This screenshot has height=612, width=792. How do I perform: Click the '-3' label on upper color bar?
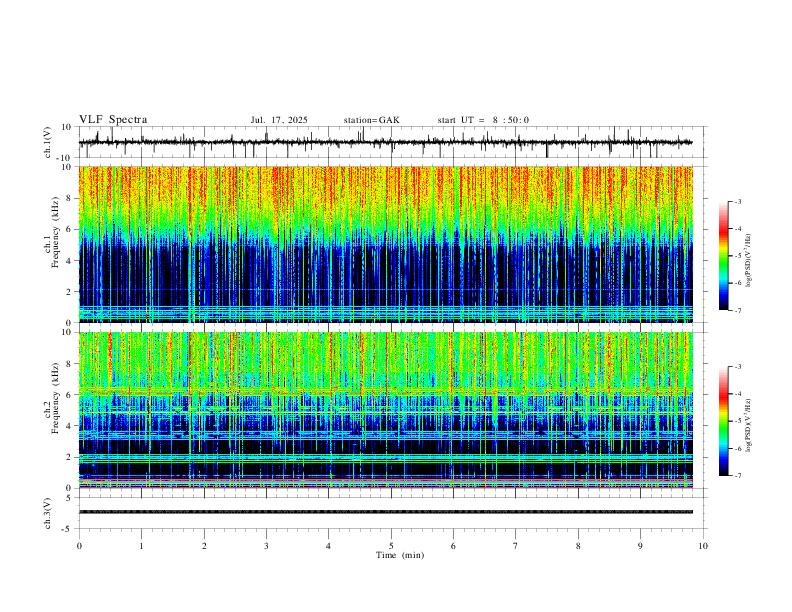point(738,201)
